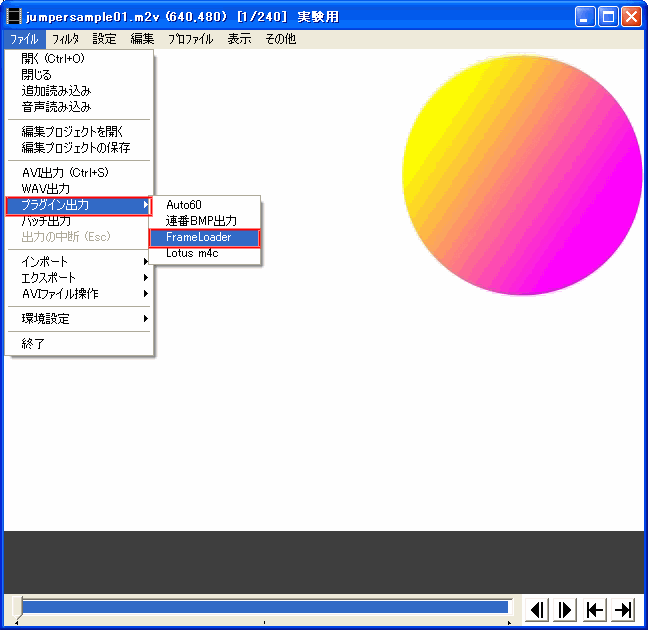The width and height of the screenshot is (648, 630).
Task: Click the blue frame seek bar
Action: coord(265,607)
